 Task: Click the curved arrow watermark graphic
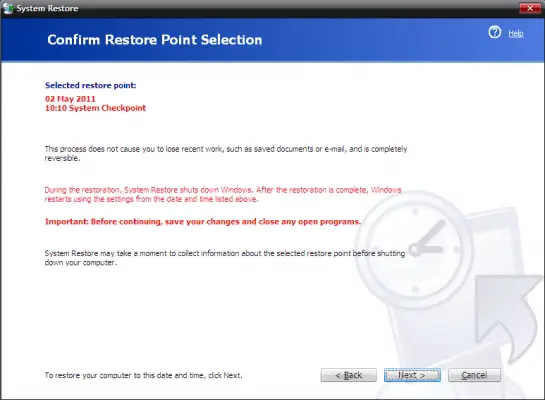click(x=505, y=317)
